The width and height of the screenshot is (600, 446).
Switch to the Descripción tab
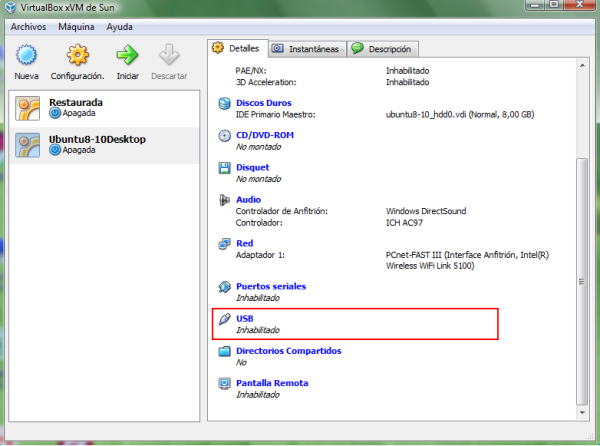pos(383,49)
